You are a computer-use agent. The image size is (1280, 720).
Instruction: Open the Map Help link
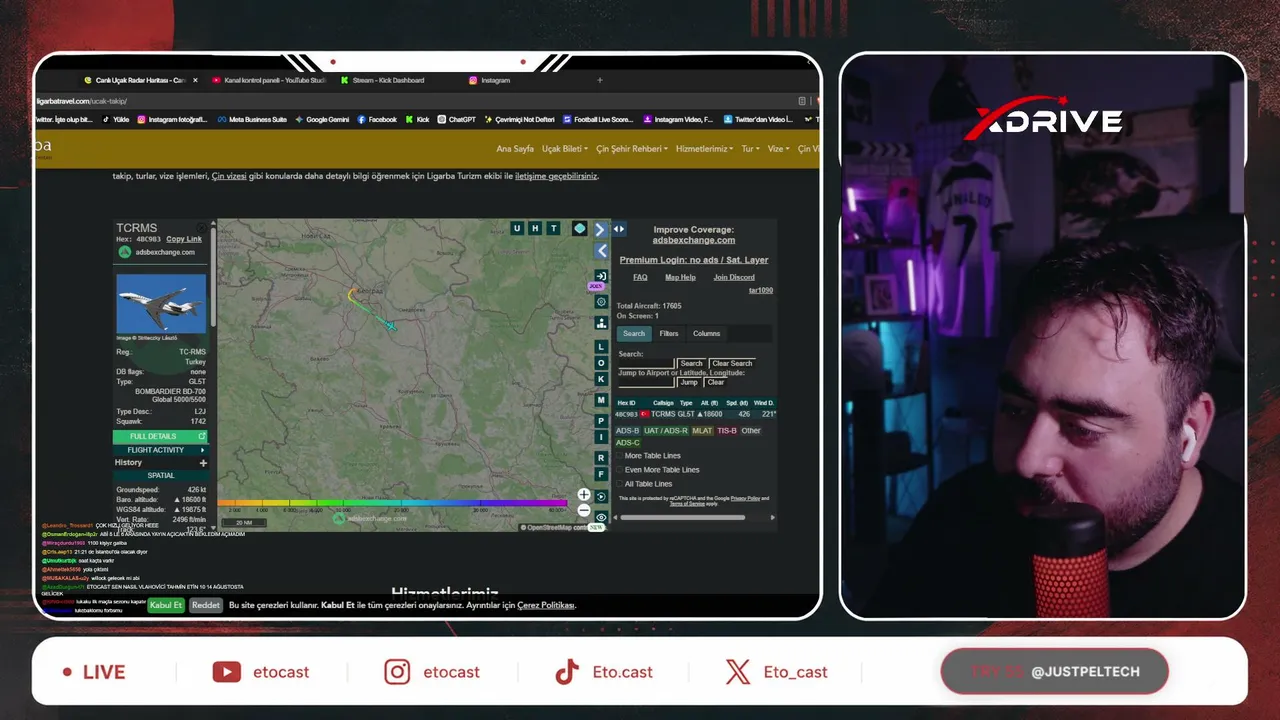(680, 277)
